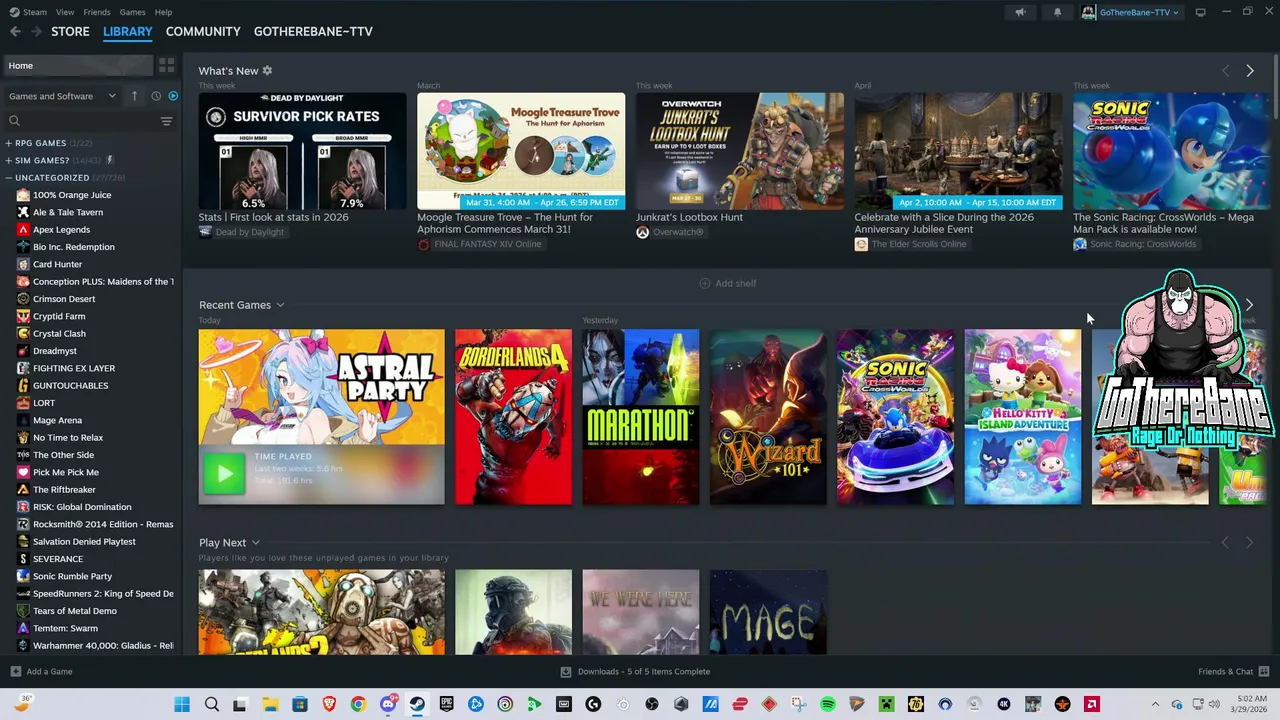Open the What's New settings gear
The image size is (1280, 720).
pyautogui.click(x=267, y=71)
